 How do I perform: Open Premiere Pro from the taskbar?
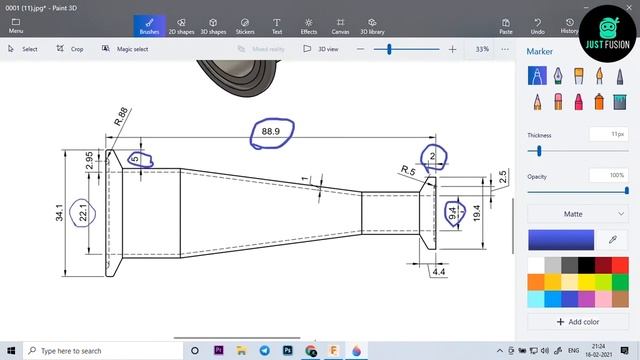click(x=218, y=350)
